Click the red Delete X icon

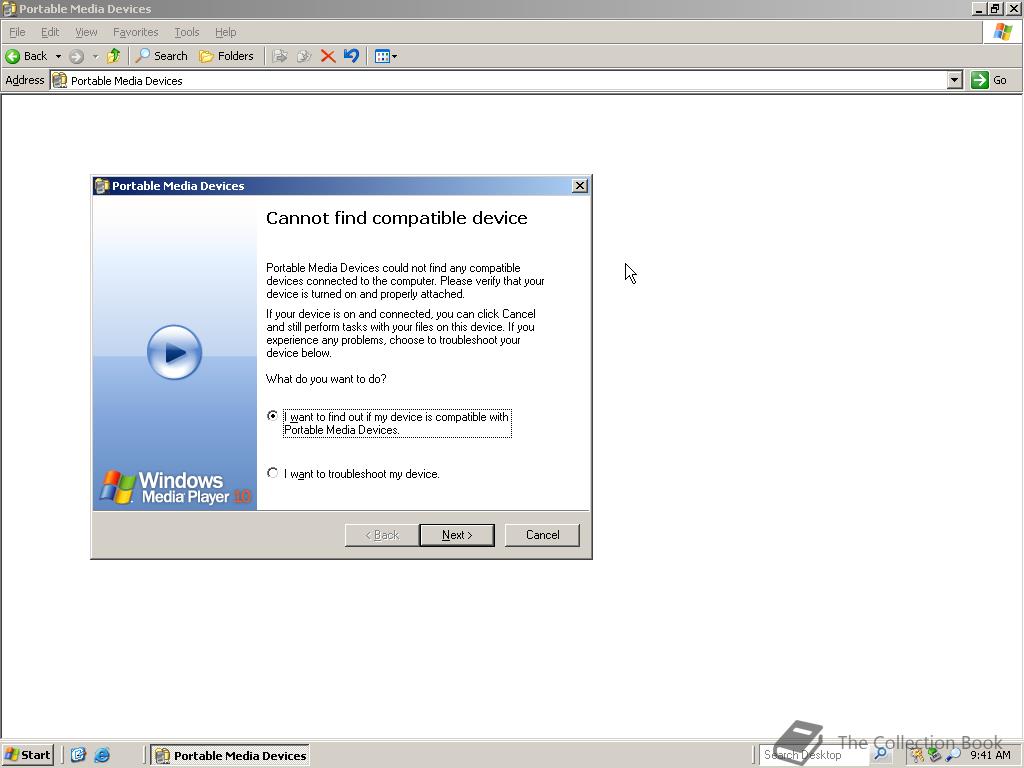(328, 56)
